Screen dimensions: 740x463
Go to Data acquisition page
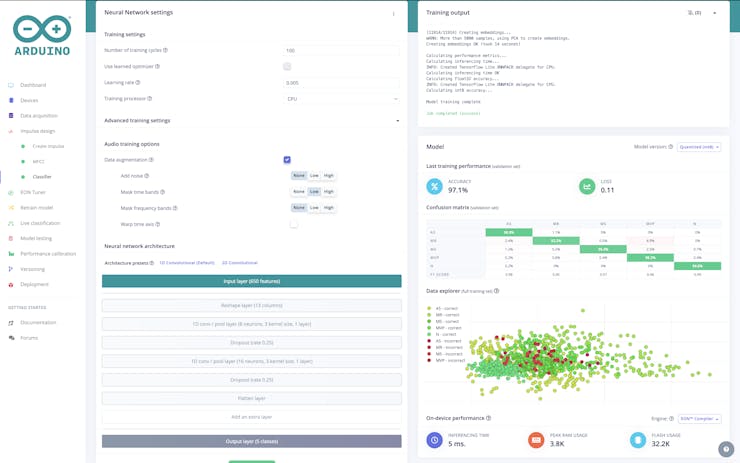pyautogui.click(x=39, y=116)
